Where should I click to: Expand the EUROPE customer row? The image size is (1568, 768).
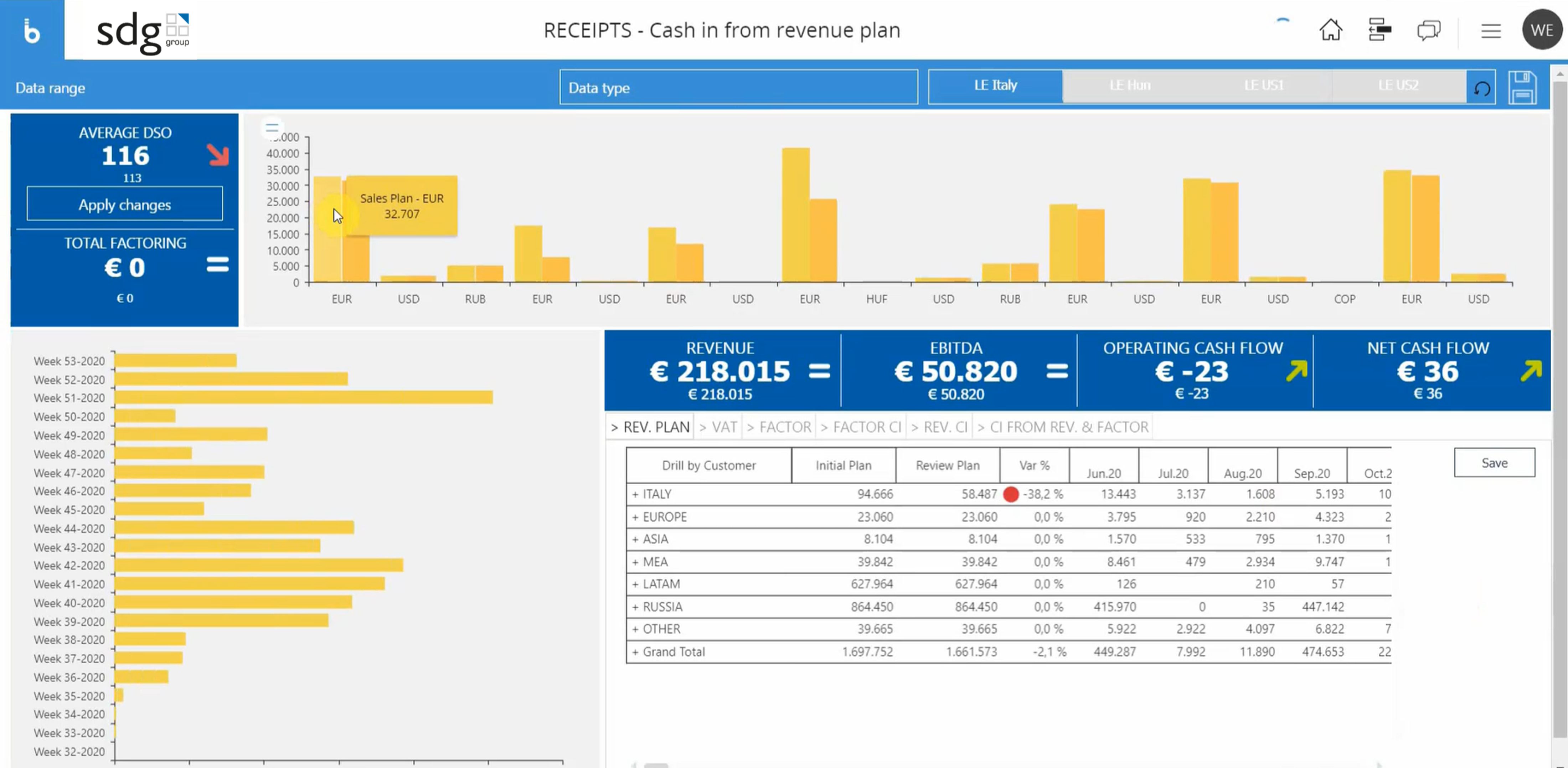635,517
